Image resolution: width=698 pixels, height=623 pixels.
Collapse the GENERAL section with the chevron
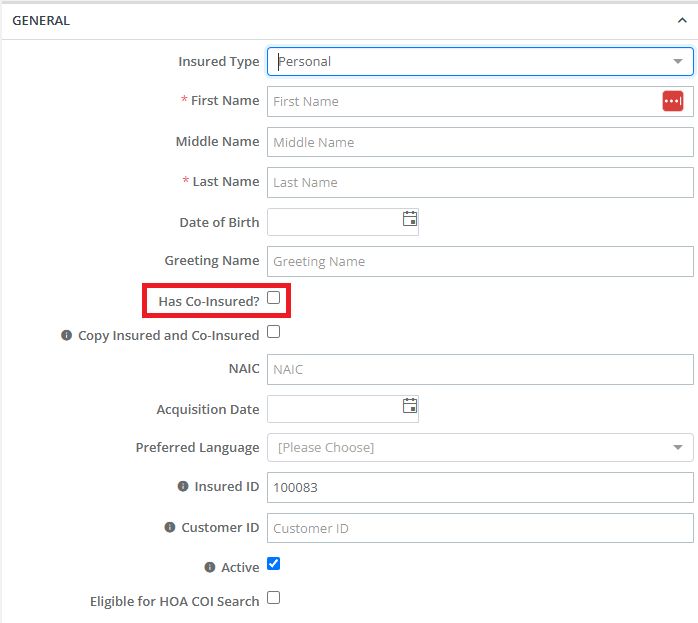coord(682,20)
